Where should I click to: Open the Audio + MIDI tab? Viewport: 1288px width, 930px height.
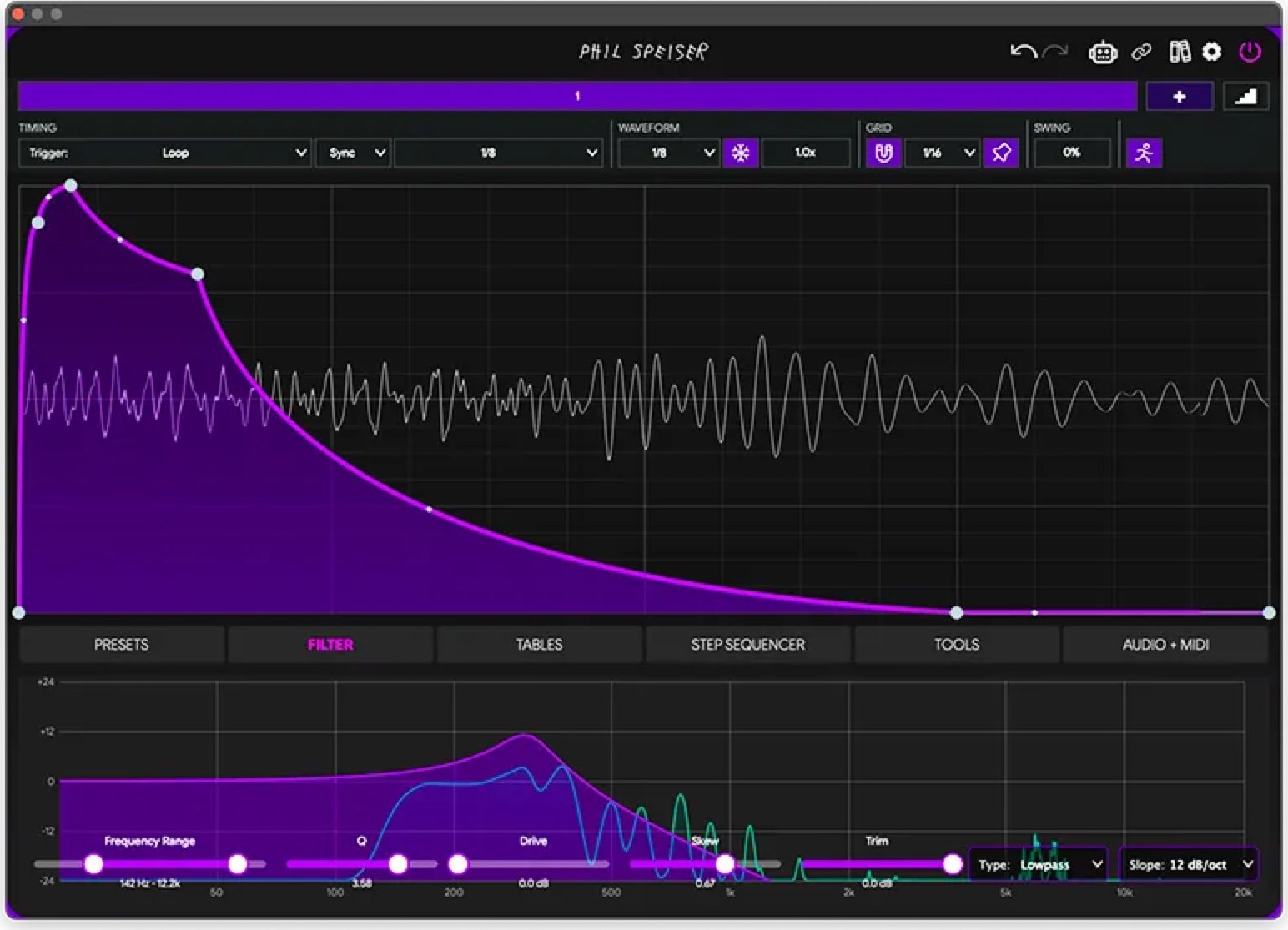click(x=1165, y=645)
